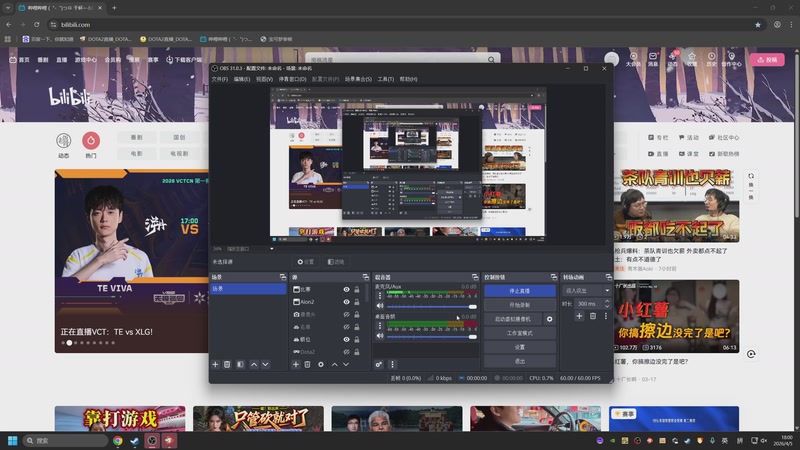800x450 pixels.
Task: Open scene filters icon in Scenes panel
Action: click(240, 364)
